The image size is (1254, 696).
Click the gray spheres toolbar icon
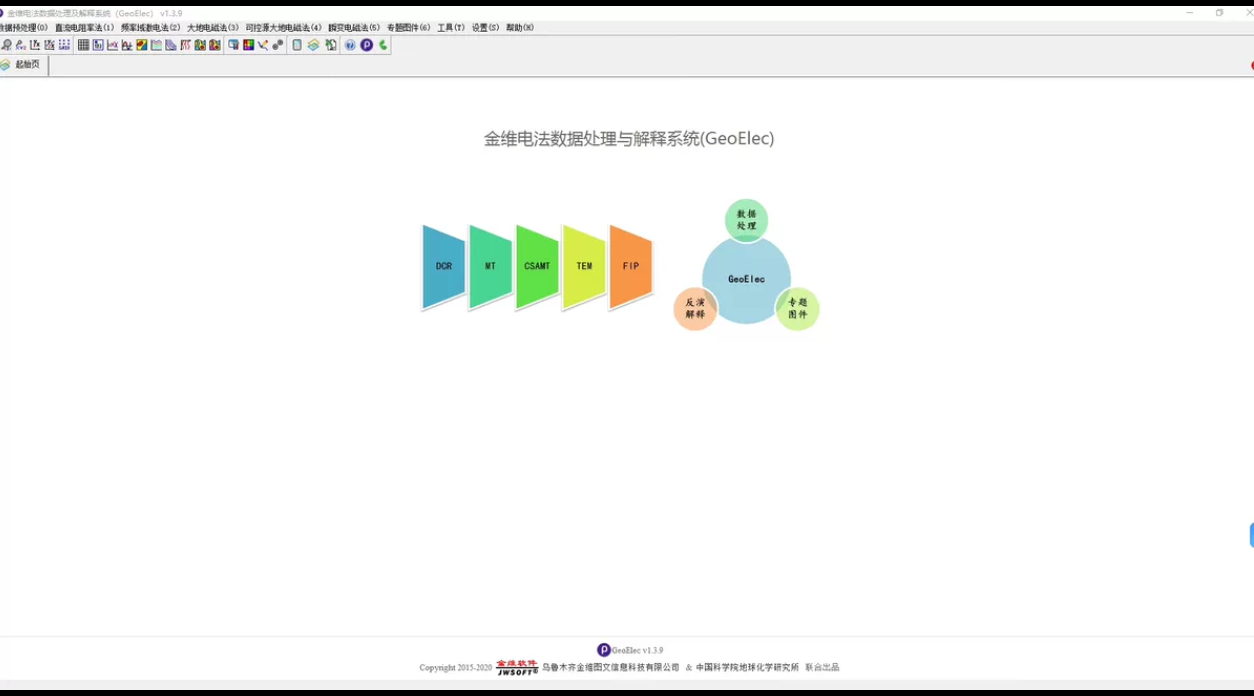coord(278,45)
